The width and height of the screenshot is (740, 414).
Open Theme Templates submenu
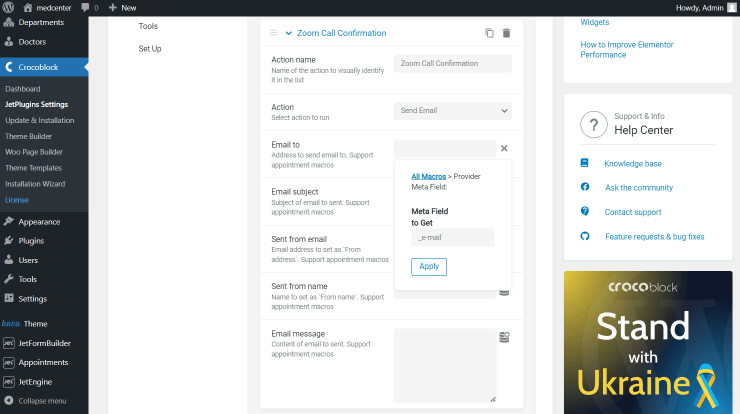pos(34,168)
